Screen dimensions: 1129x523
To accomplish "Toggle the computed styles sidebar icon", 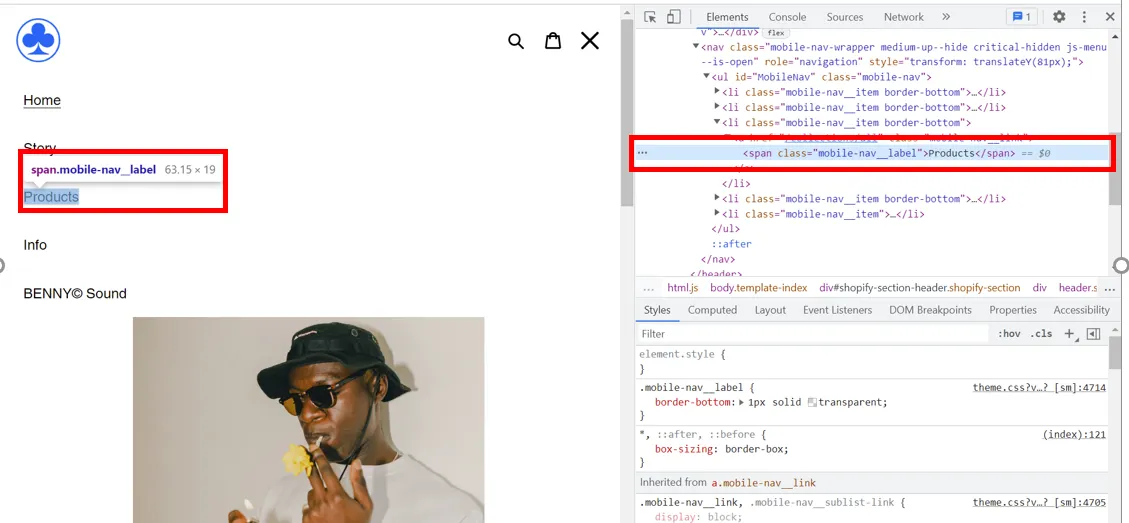I will coord(1094,334).
